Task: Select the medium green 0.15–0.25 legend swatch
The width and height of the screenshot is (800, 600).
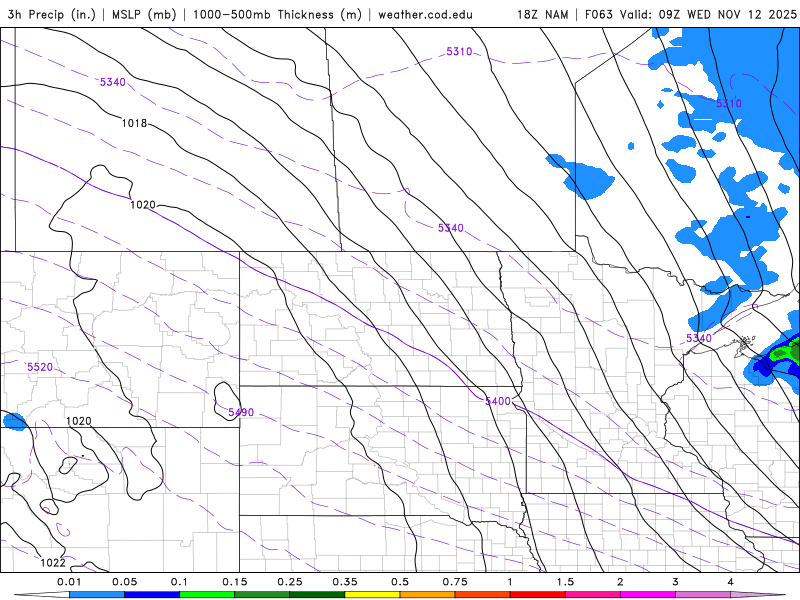Action: tap(262, 595)
